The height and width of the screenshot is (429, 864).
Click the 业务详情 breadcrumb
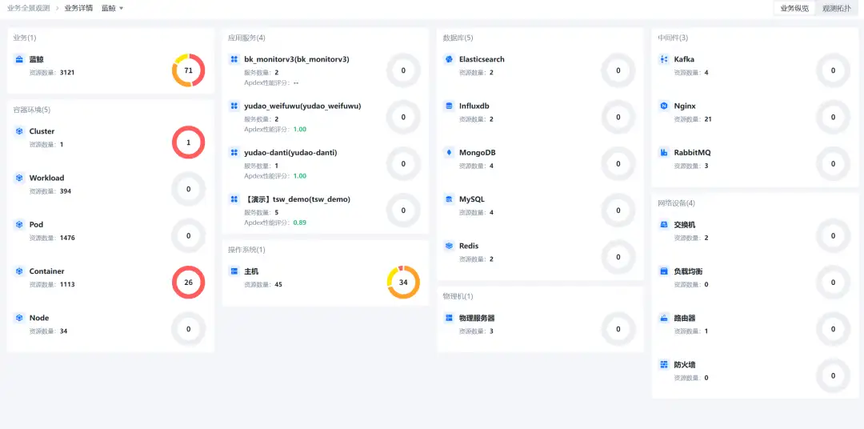click(78, 8)
